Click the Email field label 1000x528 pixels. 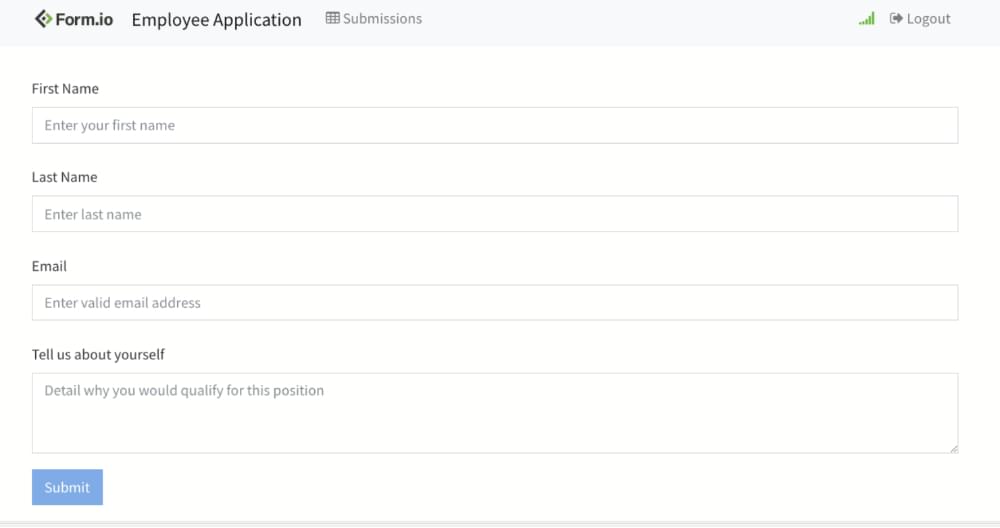click(49, 266)
